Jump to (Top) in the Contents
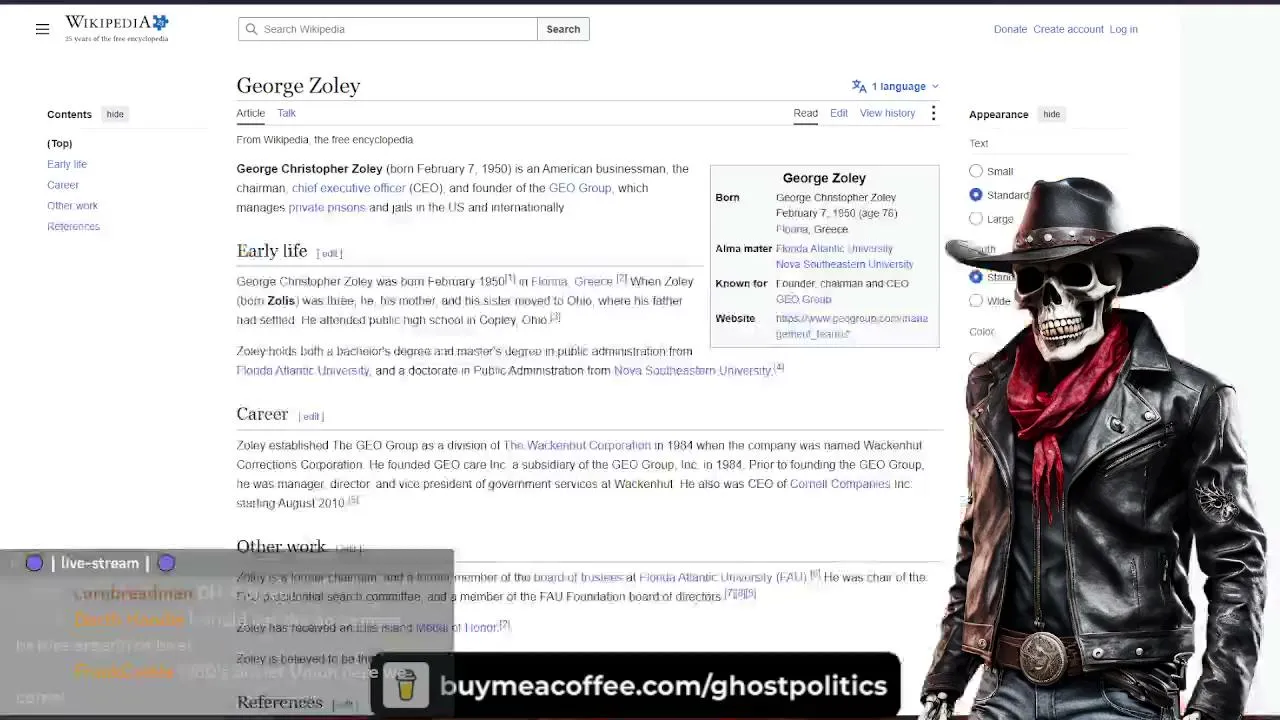The width and height of the screenshot is (1280, 720). click(x=60, y=143)
